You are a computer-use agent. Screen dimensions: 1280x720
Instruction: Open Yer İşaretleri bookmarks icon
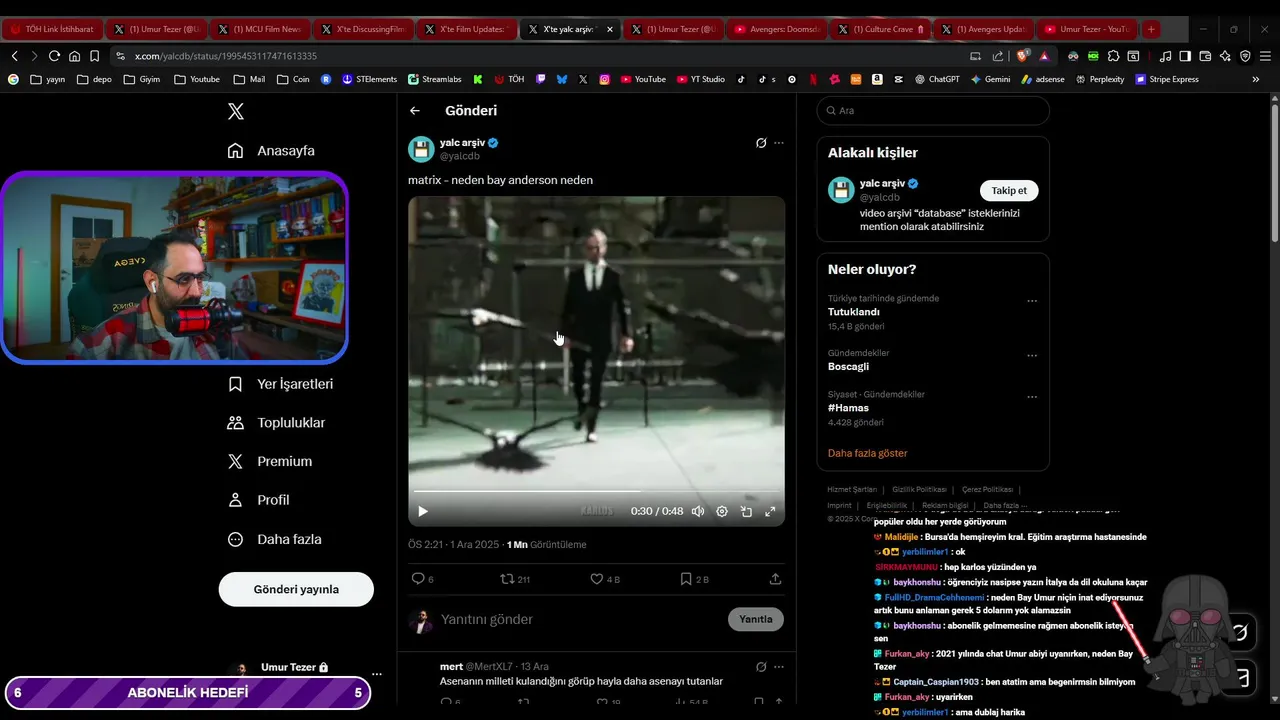(x=235, y=384)
